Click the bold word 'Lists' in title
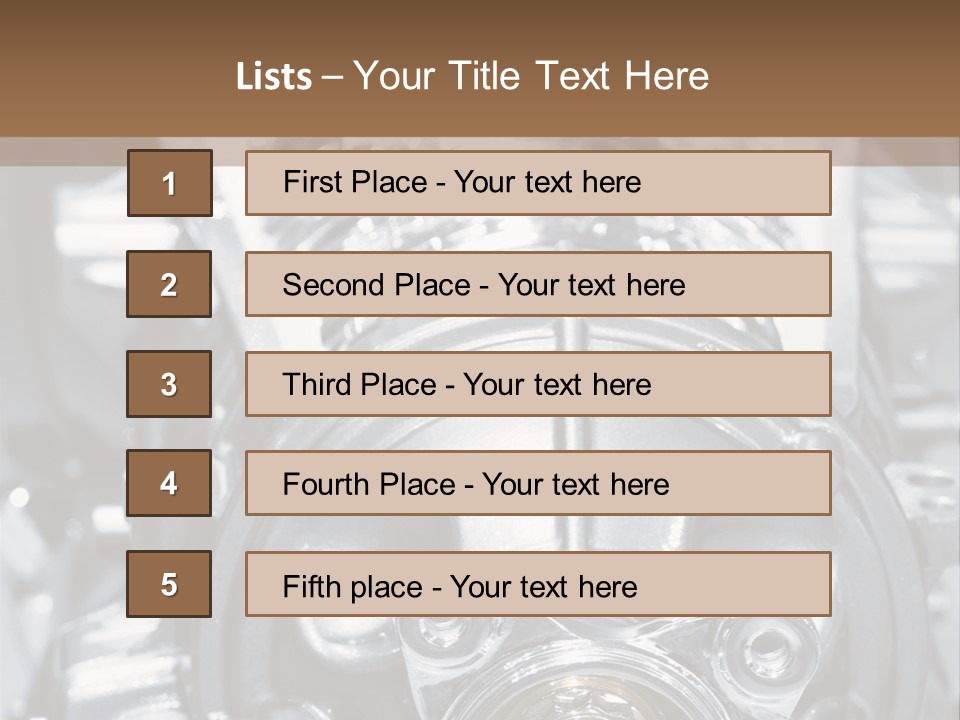Image resolution: width=960 pixels, height=720 pixels. coord(274,77)
